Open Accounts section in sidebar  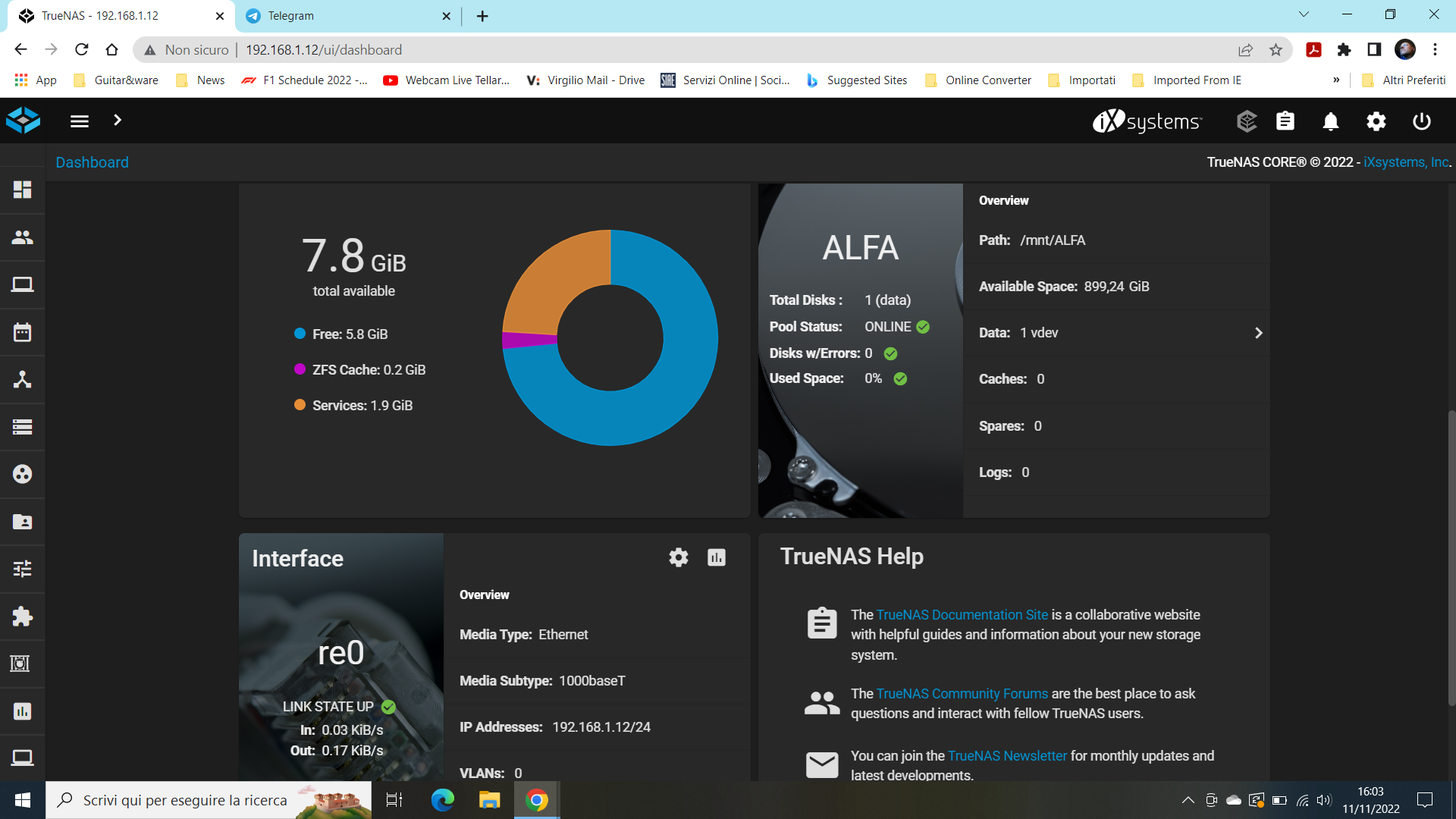click(x=22, y=237)
